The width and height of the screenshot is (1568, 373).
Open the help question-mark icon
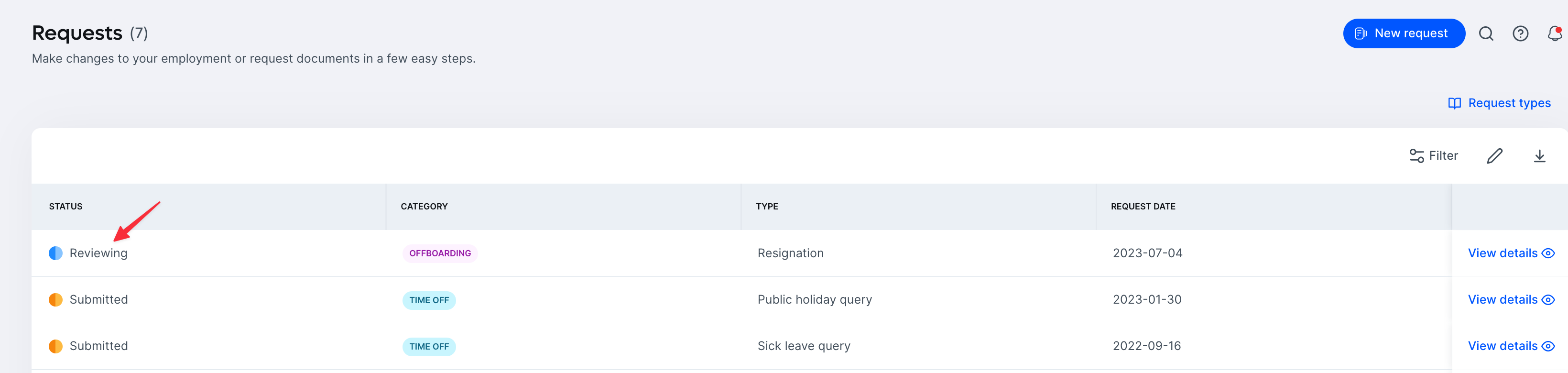(x=1520, y=33)
